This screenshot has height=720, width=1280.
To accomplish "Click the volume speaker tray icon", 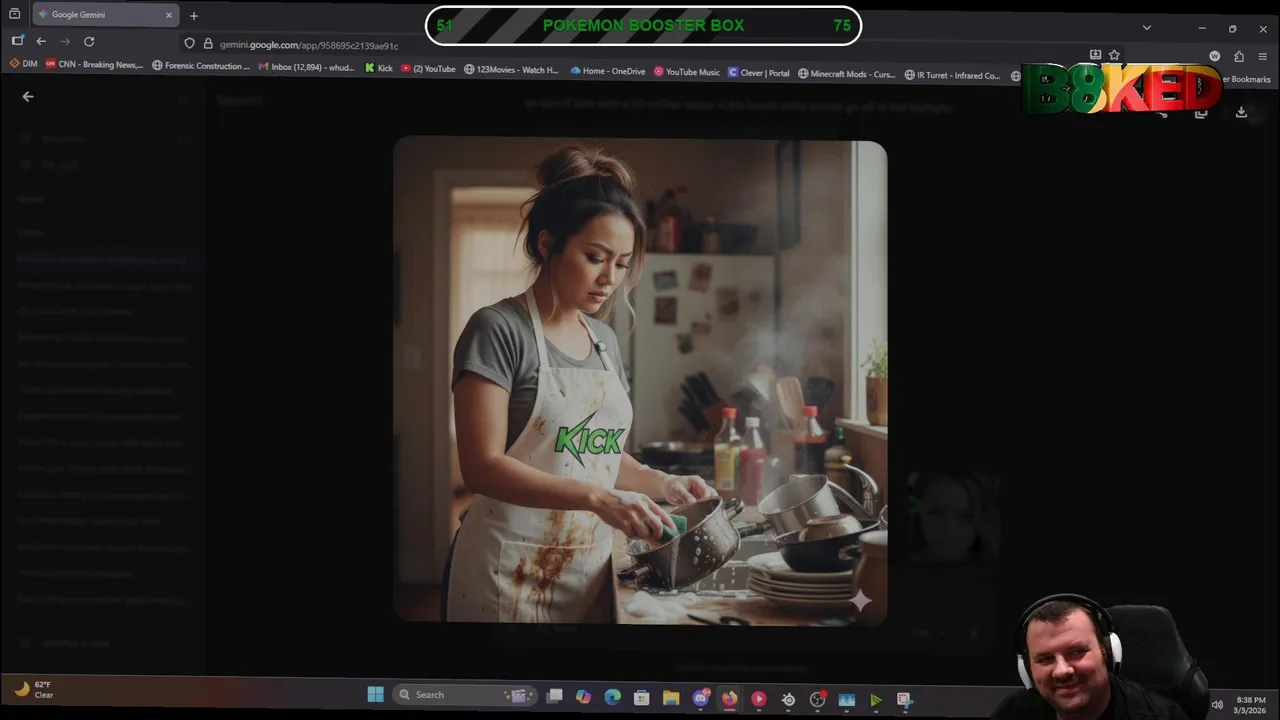I will pyautogui.click(x=1217, y=705).
